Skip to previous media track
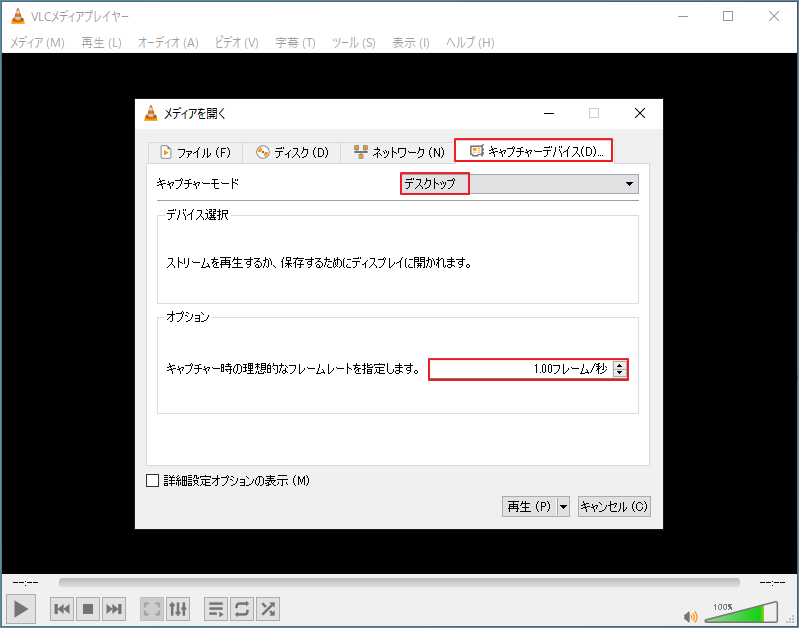 (x=62, y=609)
